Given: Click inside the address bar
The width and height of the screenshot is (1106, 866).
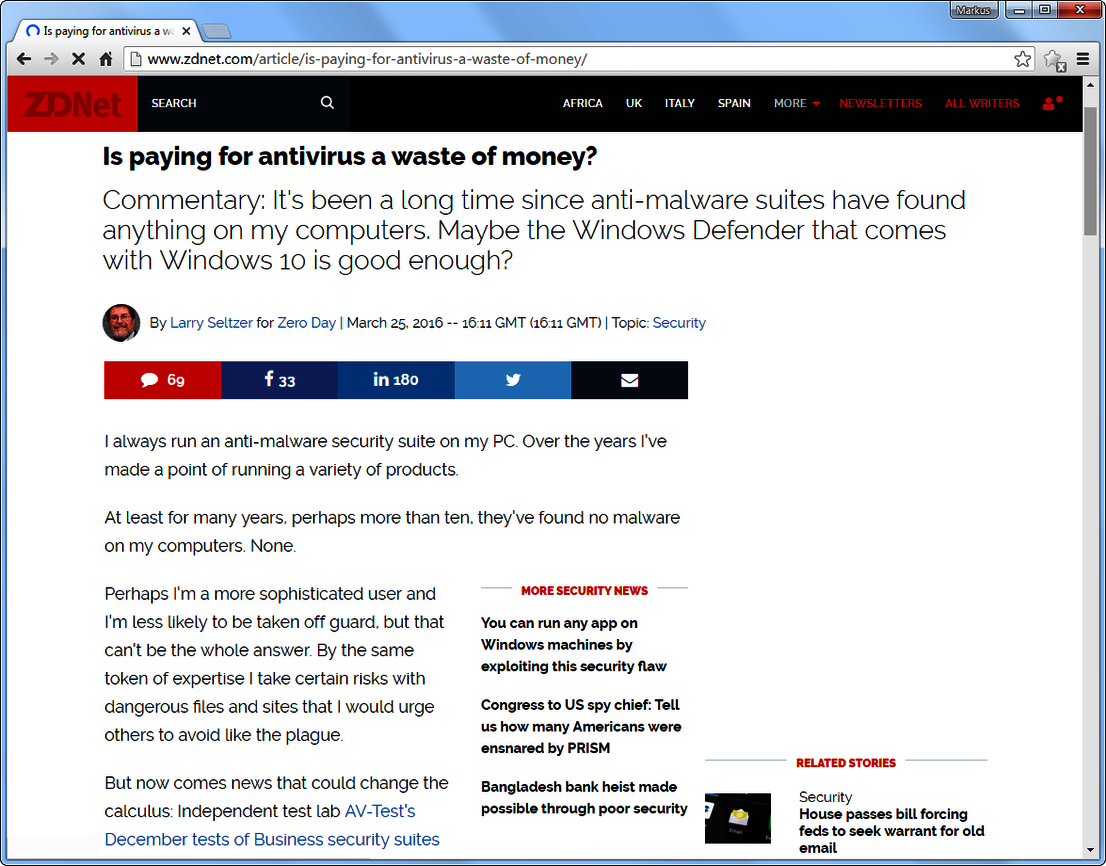Looking at the screenshot, I should [x=400, y=59].
